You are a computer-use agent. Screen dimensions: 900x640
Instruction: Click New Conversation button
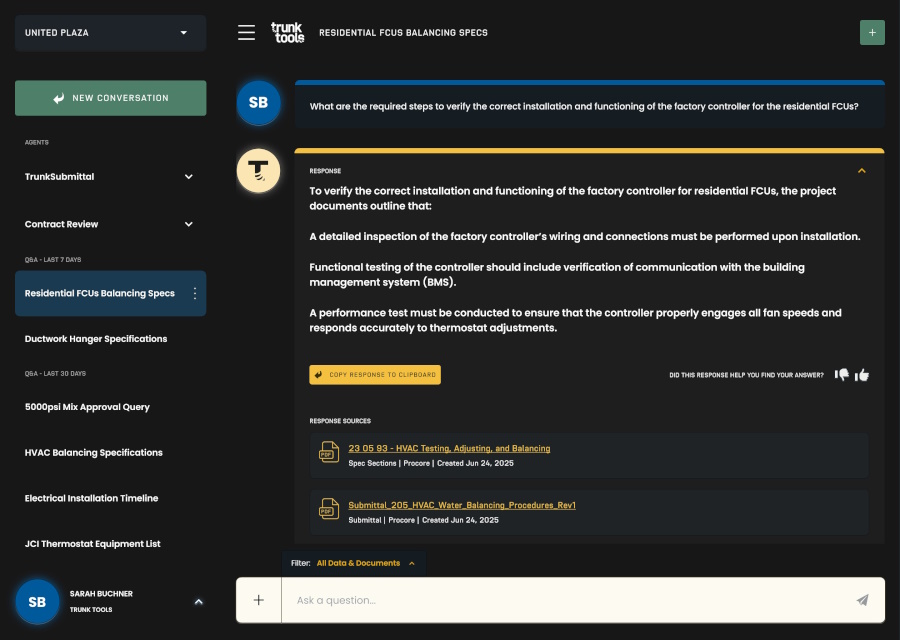click(x=110, y=98)
